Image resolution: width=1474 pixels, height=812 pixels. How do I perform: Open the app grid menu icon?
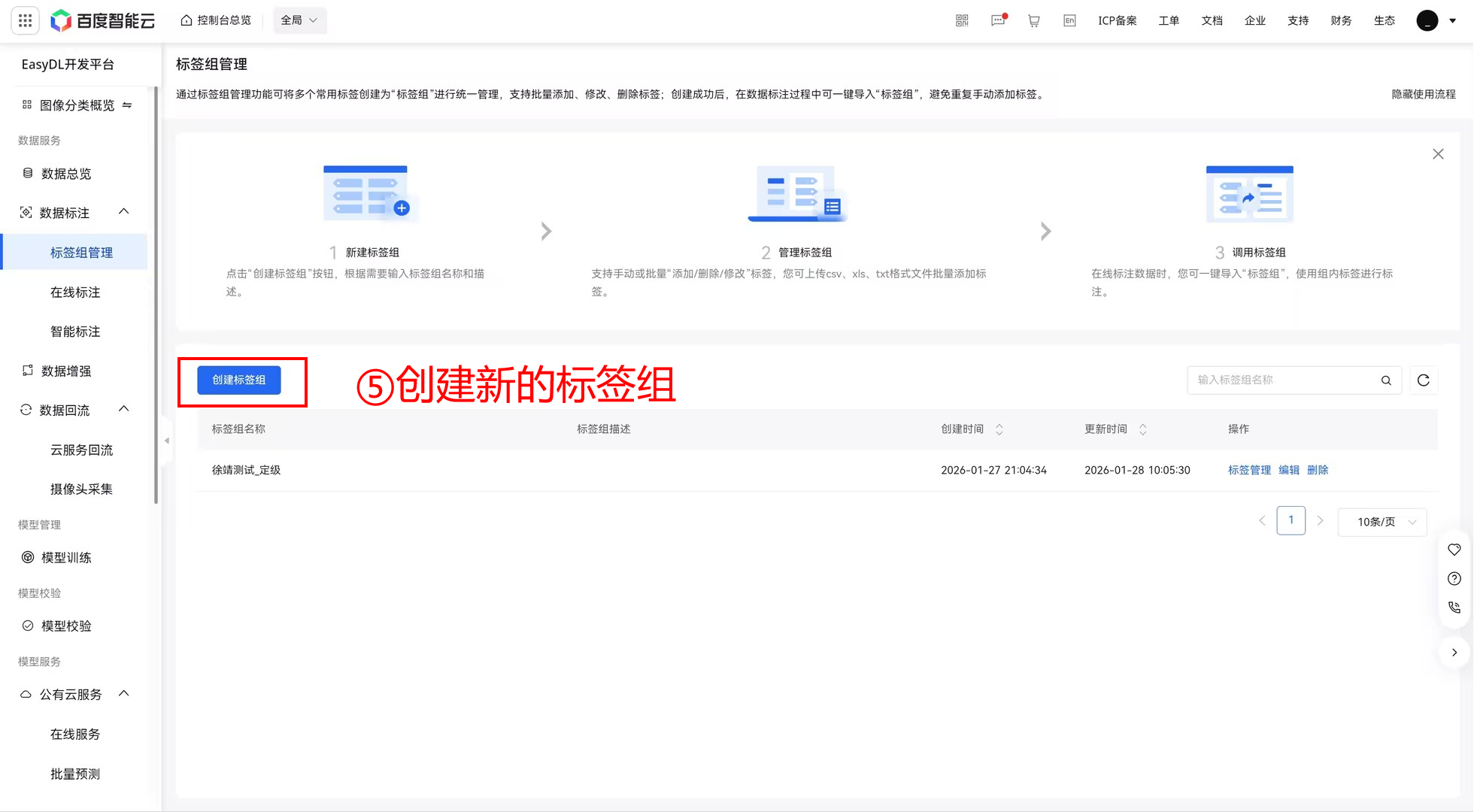point(25,20)
